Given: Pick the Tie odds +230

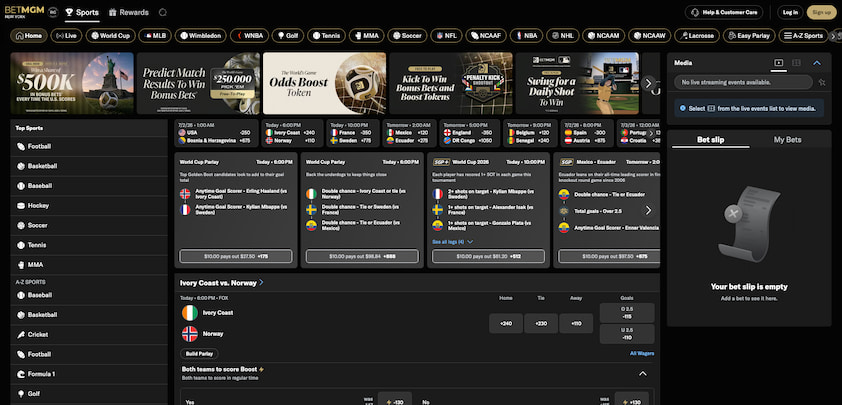Looking at the screenshot, I should 541,324.
